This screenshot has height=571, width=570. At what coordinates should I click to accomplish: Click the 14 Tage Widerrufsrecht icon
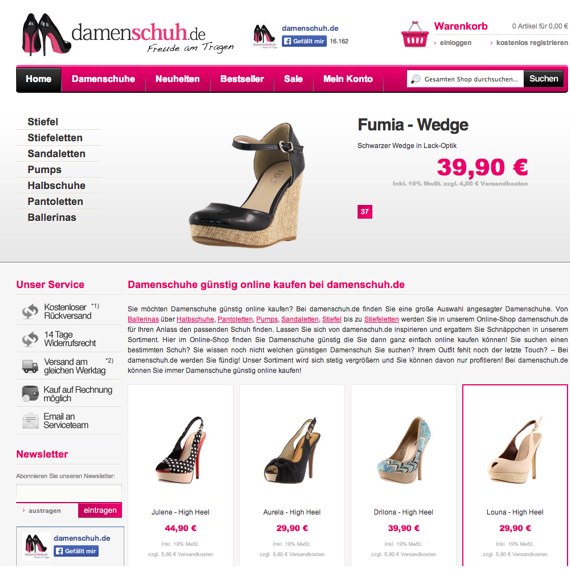[x=30, y=339]
